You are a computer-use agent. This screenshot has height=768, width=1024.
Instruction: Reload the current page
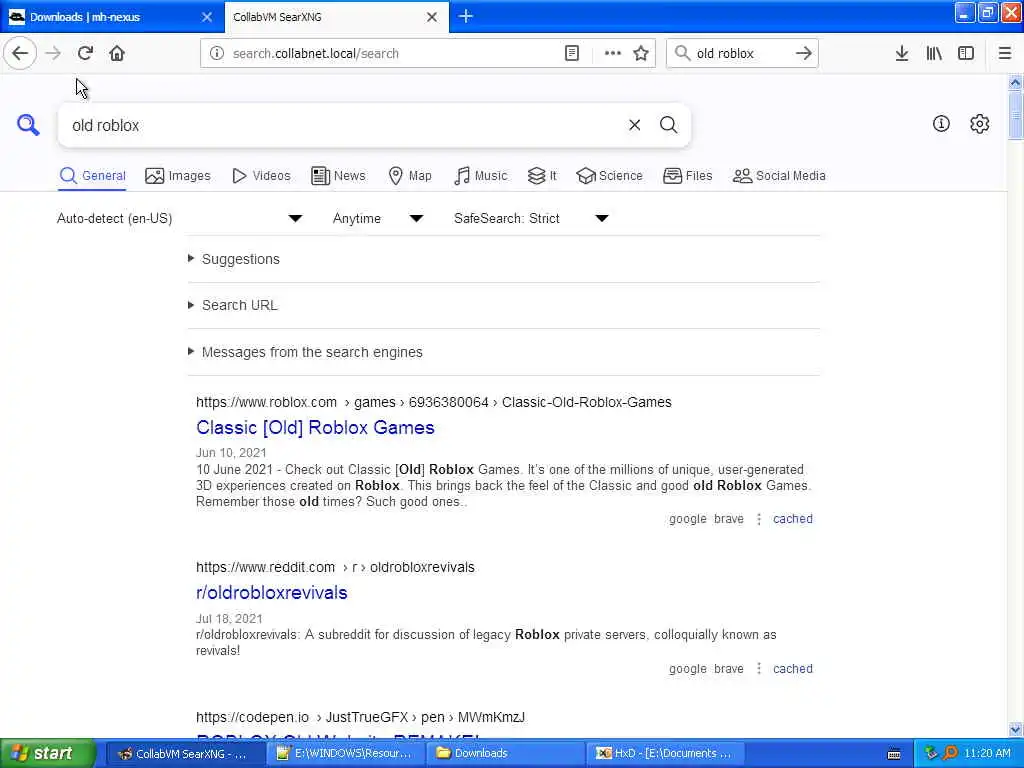click(x=85, y=53)
